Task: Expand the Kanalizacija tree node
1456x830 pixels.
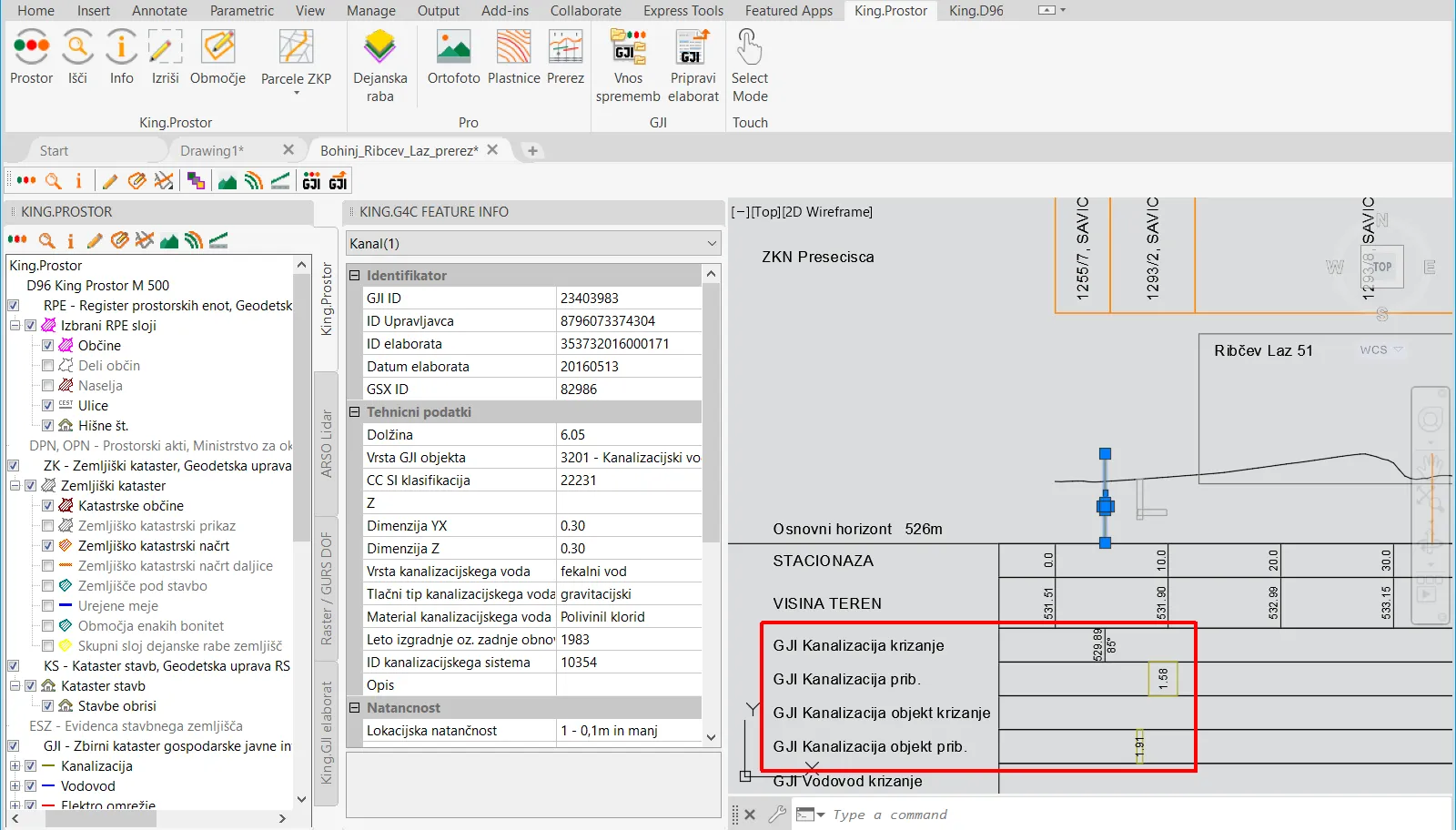Action: [15, 766]
